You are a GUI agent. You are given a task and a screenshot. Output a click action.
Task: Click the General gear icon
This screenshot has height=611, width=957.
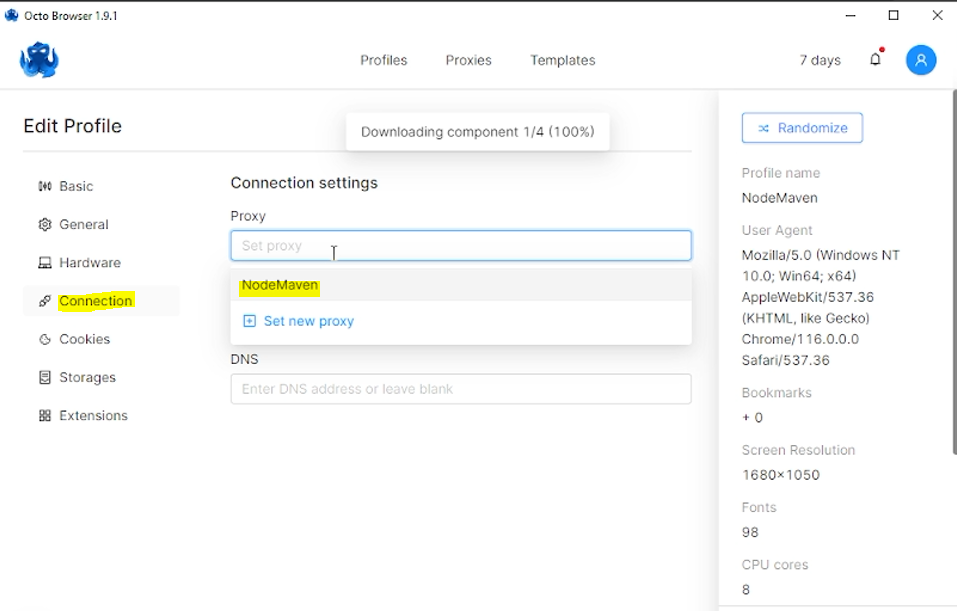coord(45,225)
